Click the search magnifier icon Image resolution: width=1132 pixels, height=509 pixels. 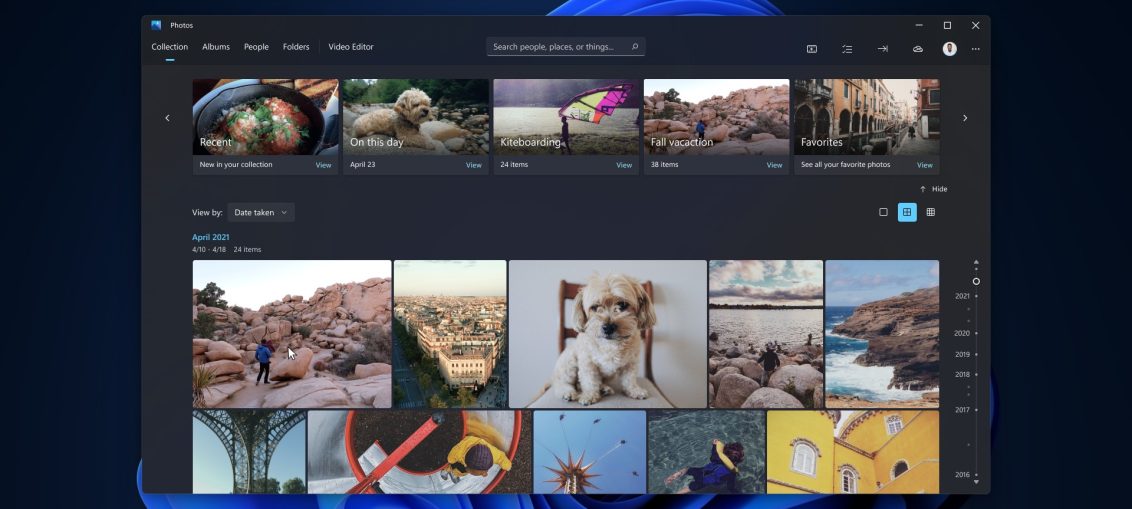(635, 47)
